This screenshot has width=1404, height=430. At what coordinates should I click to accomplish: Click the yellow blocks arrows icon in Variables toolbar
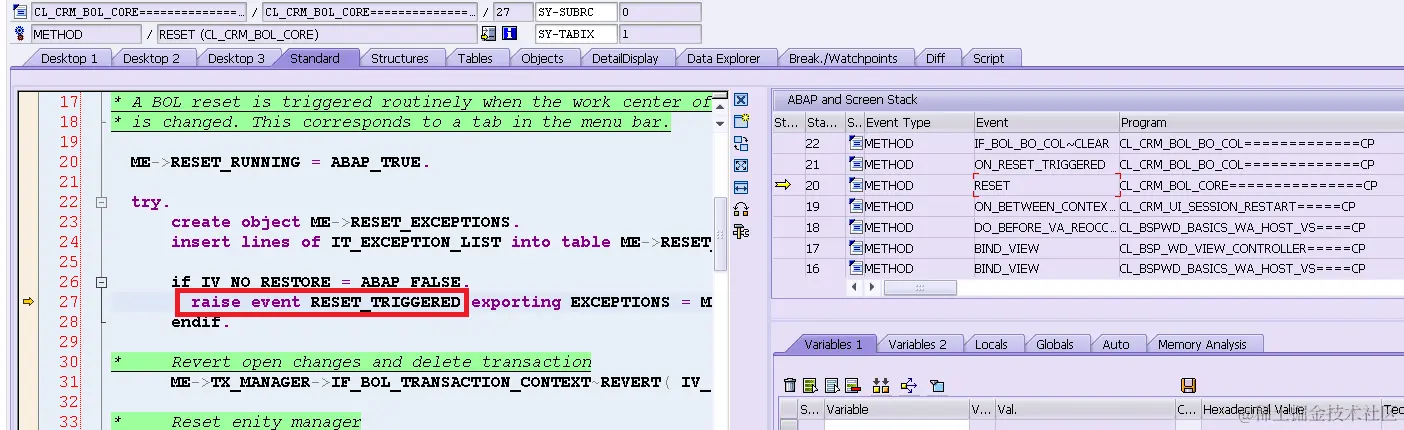click(881, 385)
